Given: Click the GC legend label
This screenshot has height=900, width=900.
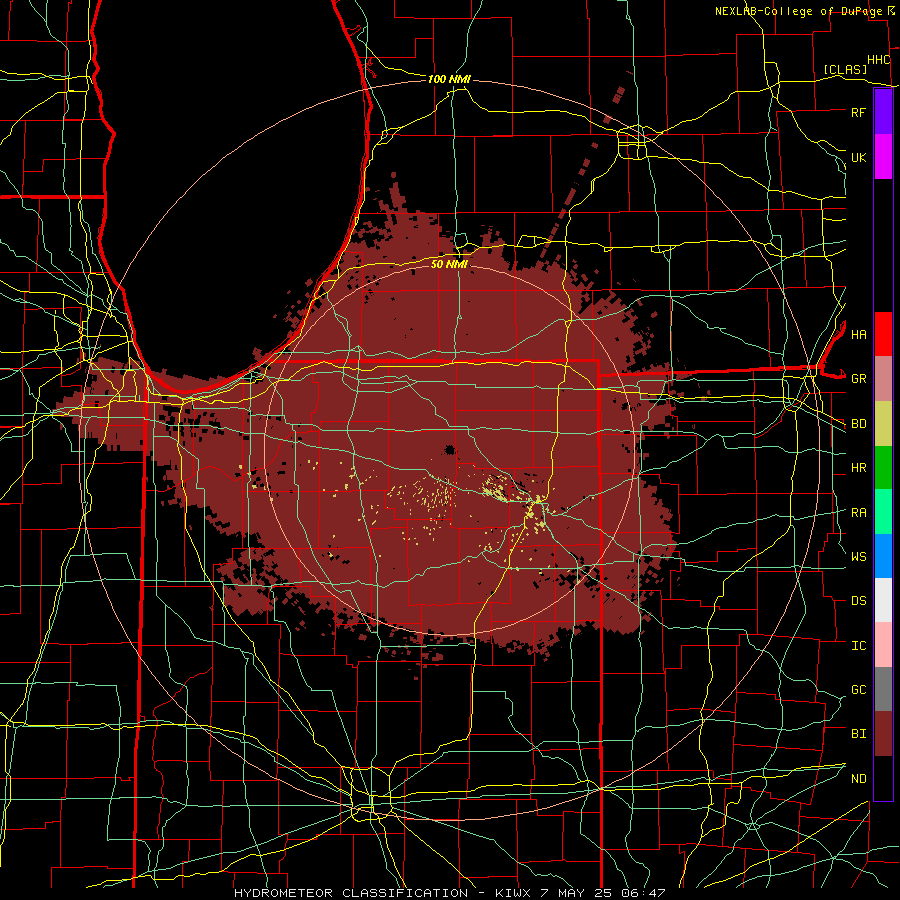Looking at the screenshot, I should point(858,689).
